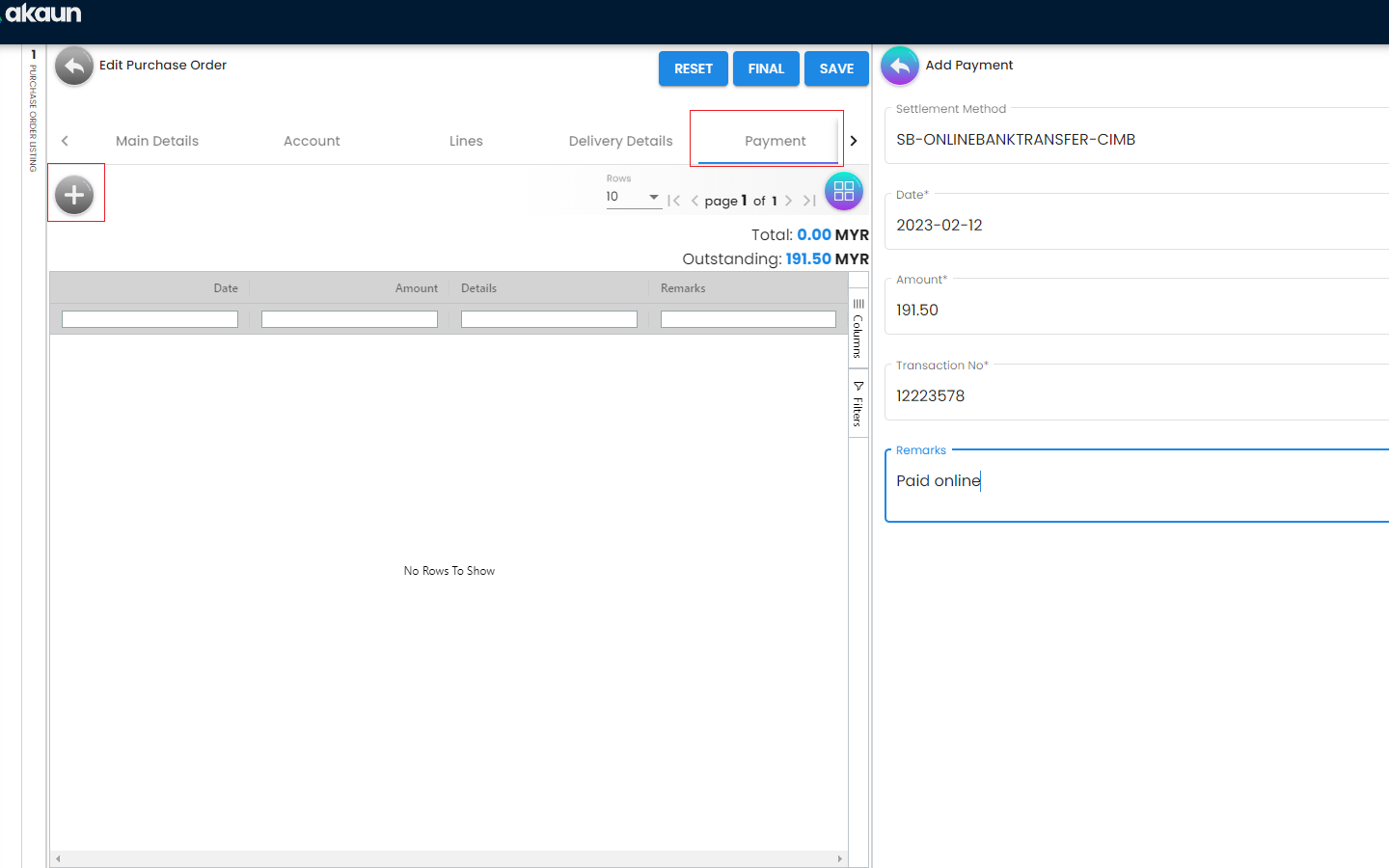The height and width of the screenshot is (868, 1389).
Task: Expand the Columns side panel
Action: coord(858,329)
